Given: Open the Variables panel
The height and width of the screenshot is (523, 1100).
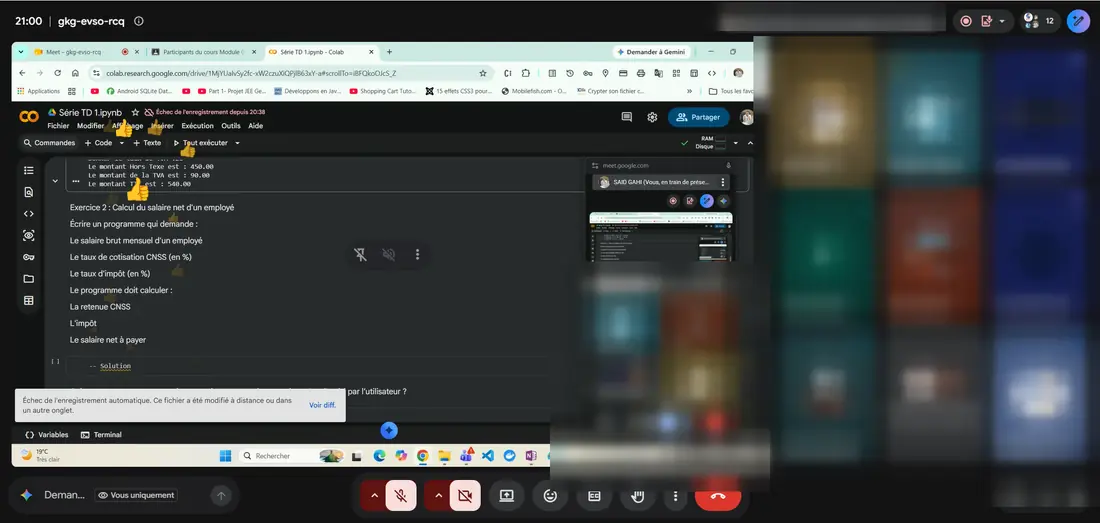Looking at the screenshot, I should click(x=46, y=435).
